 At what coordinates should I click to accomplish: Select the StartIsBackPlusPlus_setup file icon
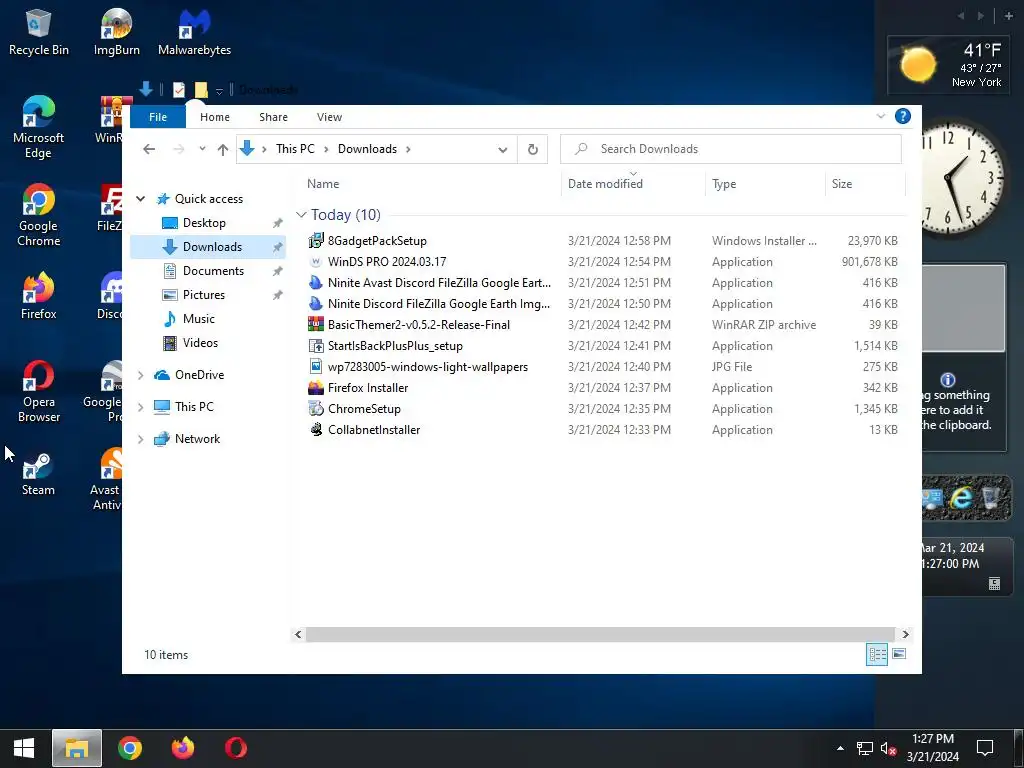point(316,345)
